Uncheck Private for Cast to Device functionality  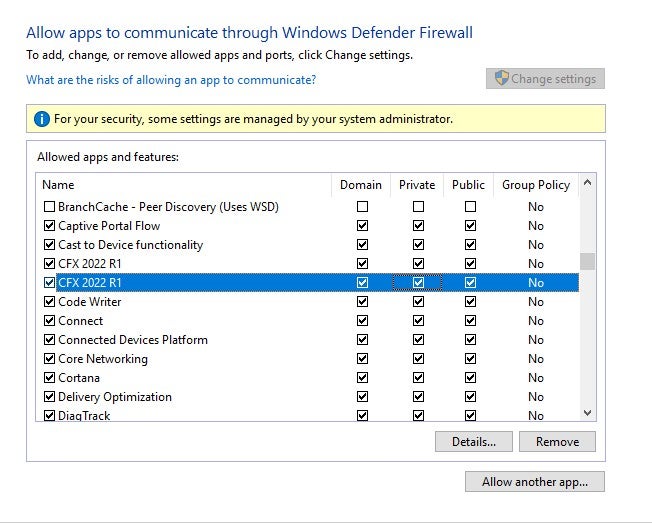coord(418,244)
